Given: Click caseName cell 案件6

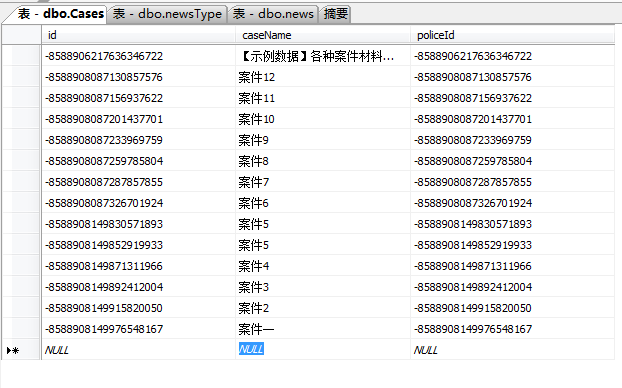Looking at the screenshot, I should pos(323,203).
